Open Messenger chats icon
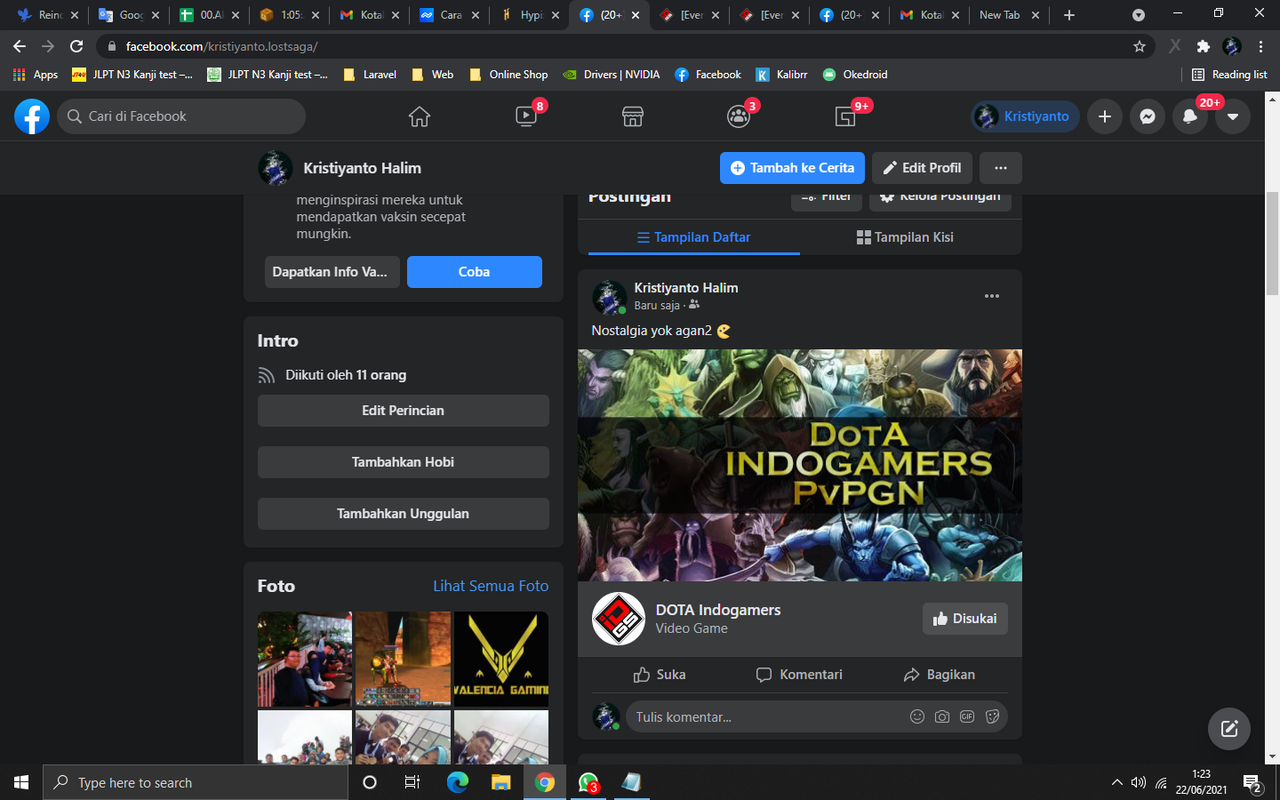1280x800 pixels. [1148, 116]
